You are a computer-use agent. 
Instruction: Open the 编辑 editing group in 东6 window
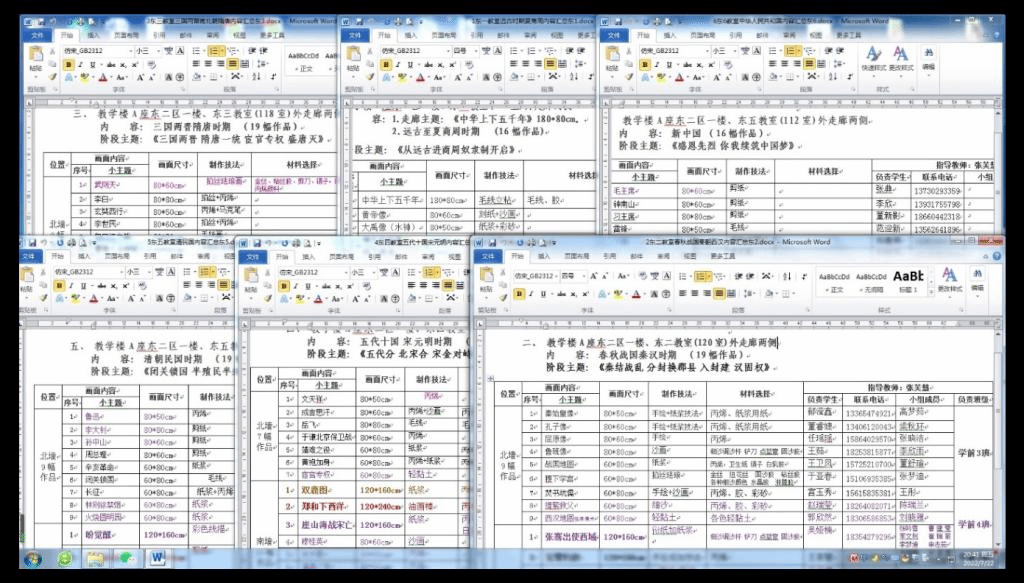(x=929, y=58)
